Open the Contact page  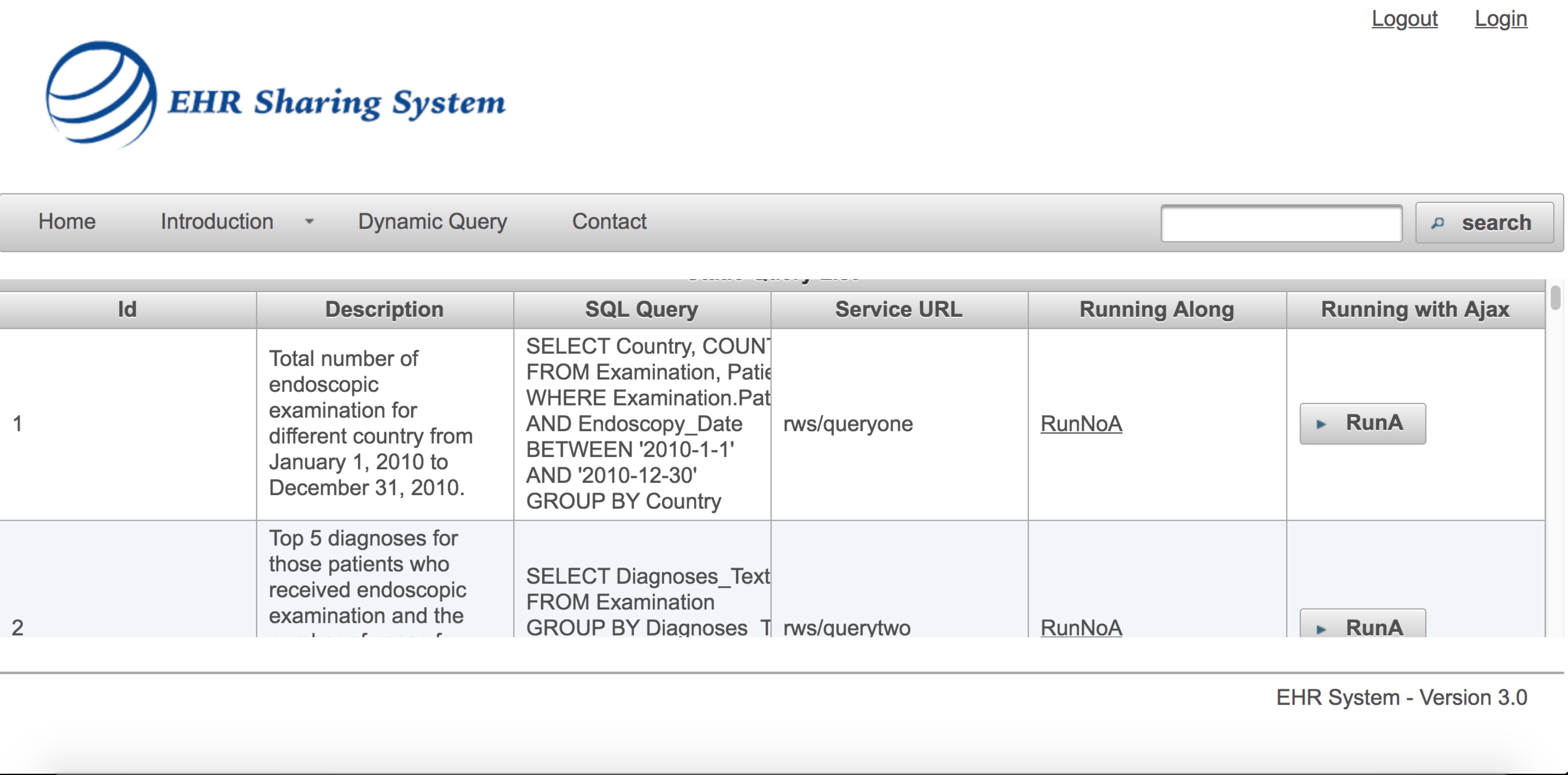609,221
